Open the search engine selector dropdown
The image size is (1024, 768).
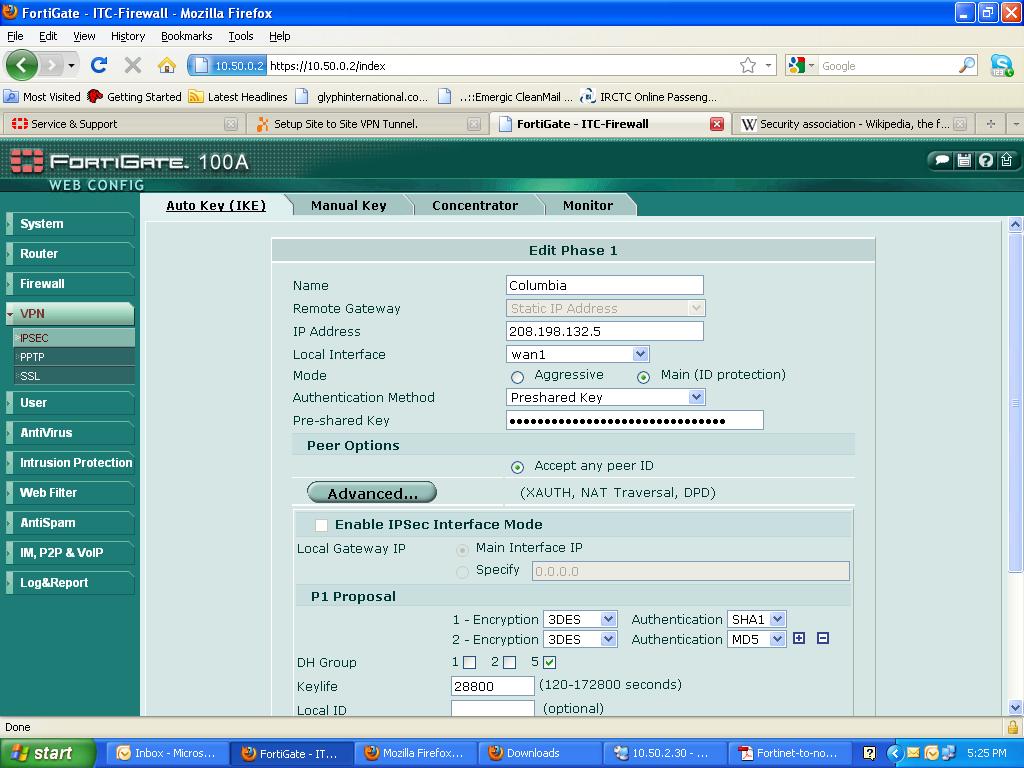[x=803, y=65]
